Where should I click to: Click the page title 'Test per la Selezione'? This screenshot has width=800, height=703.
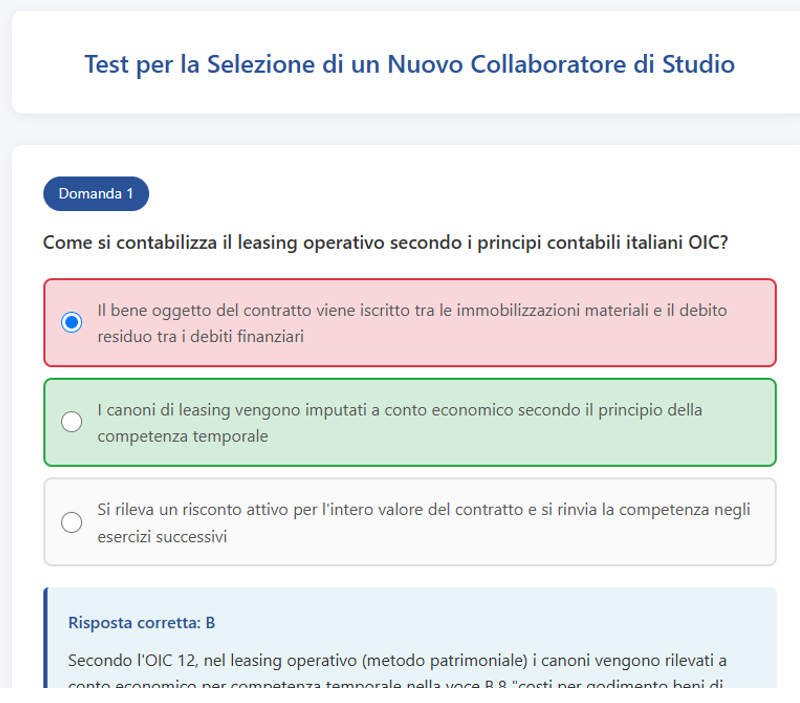409,64
